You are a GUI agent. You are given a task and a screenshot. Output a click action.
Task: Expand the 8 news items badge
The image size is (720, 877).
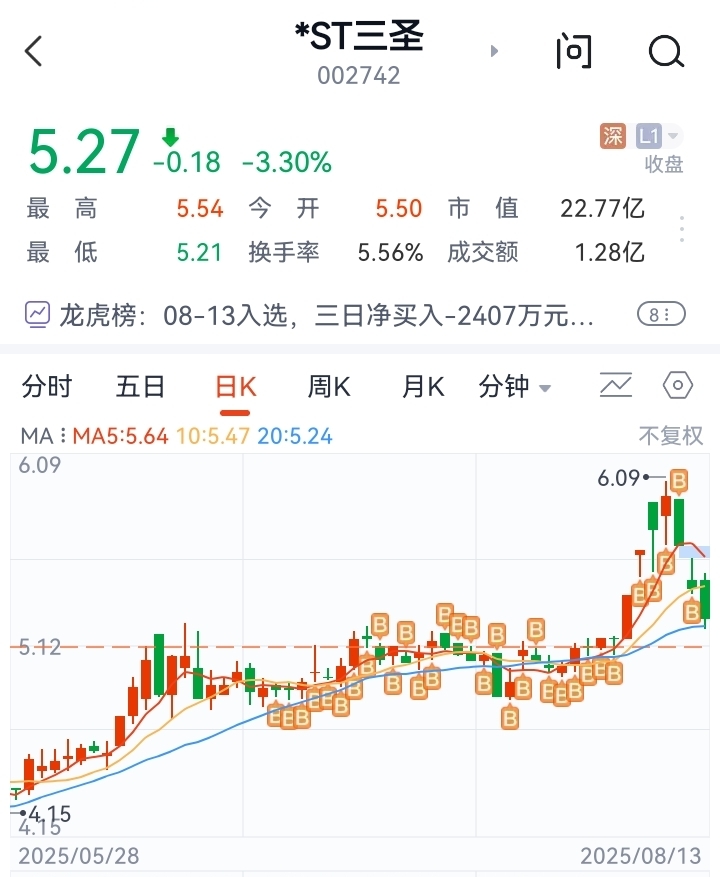(661, 314)
